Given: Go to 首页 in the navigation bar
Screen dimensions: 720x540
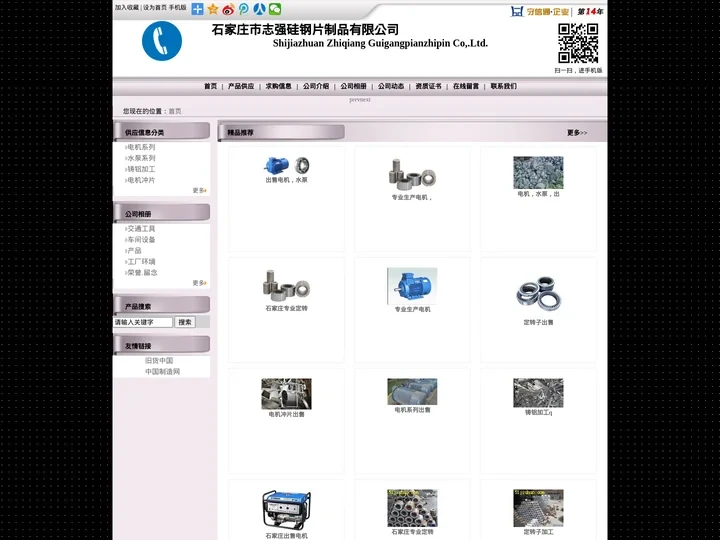Looking at the screenshot, I should 210,86.
